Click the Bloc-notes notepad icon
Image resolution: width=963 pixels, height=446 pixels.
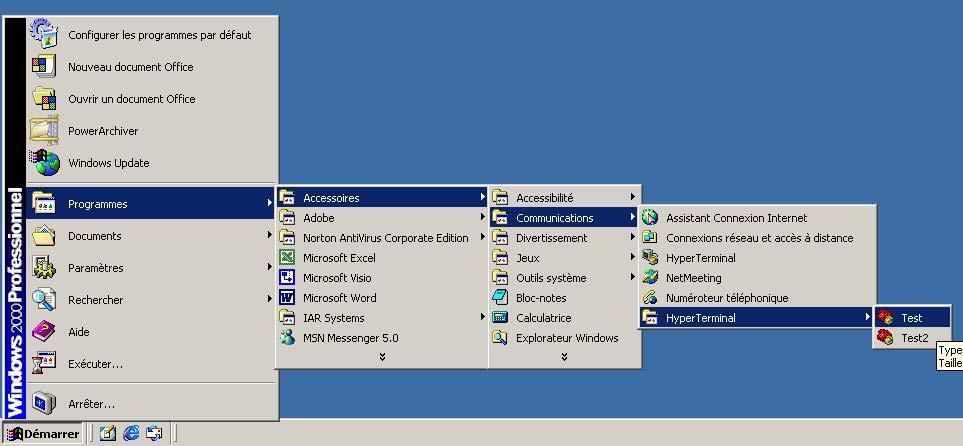point(500,297)
